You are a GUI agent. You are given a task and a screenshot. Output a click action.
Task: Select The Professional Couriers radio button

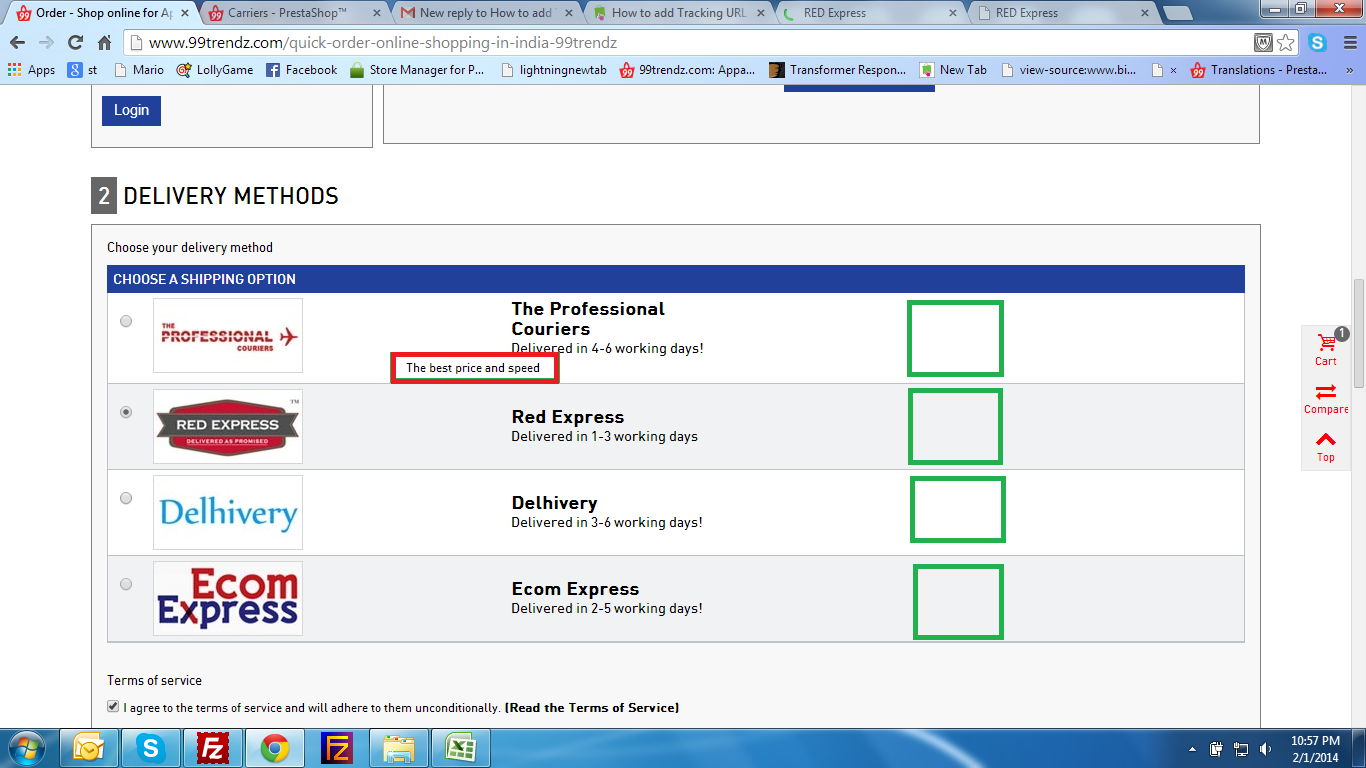tap(126, 322)
